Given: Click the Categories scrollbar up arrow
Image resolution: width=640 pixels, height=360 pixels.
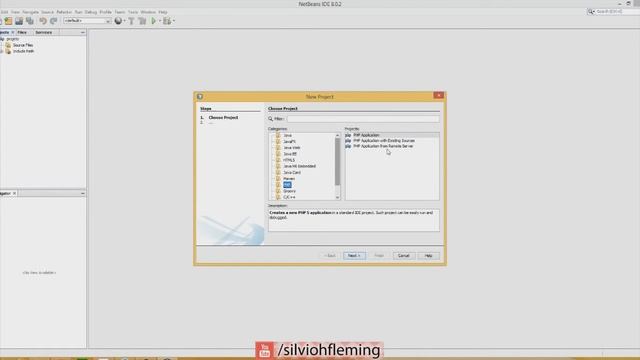Looking at the screenshot, I should coord(338,135).
